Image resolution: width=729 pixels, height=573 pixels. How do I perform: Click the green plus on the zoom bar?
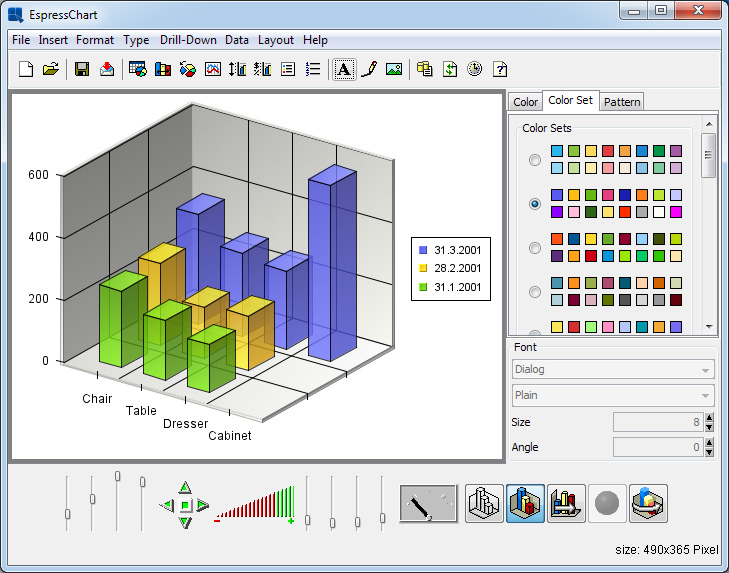pyautogui.click(x=291, y=521)
